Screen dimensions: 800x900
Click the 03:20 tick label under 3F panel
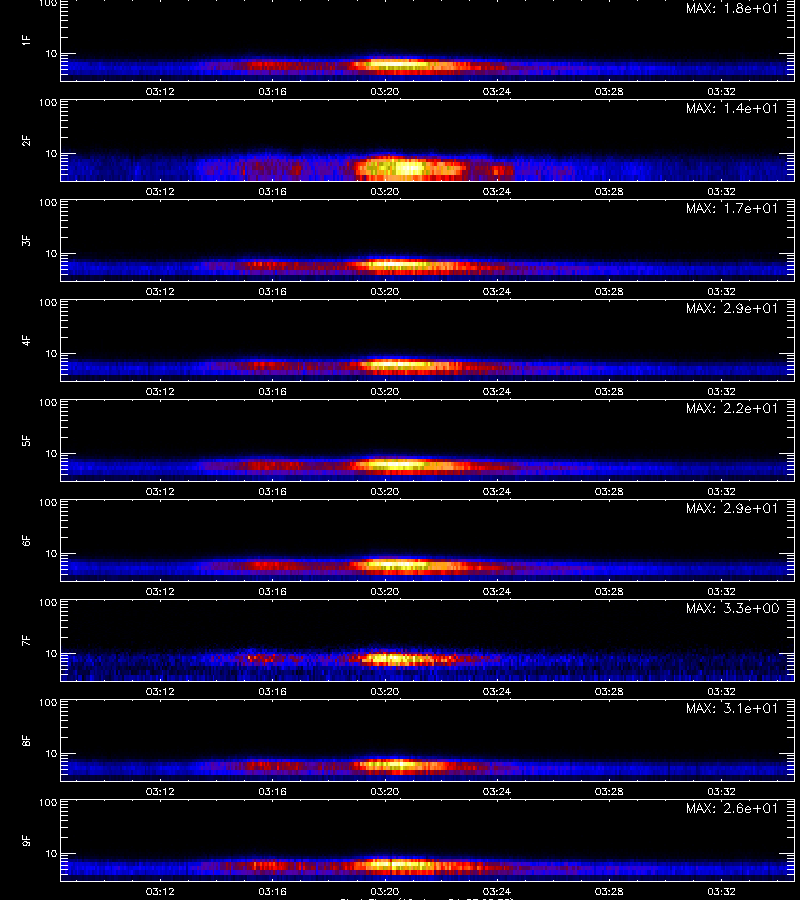[x=385, y=291]
